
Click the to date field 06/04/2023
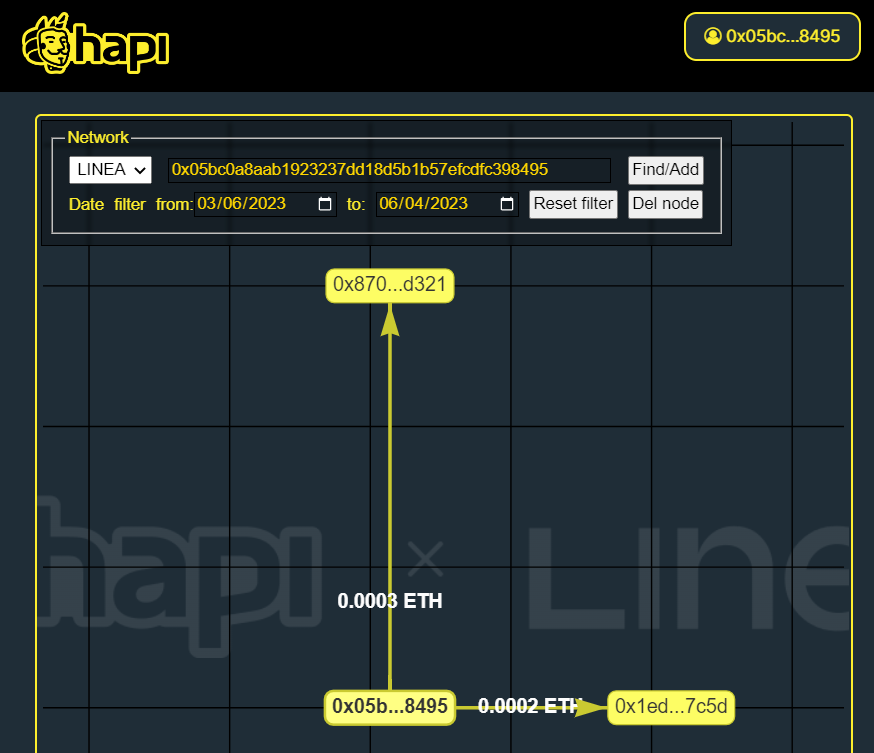447,204
